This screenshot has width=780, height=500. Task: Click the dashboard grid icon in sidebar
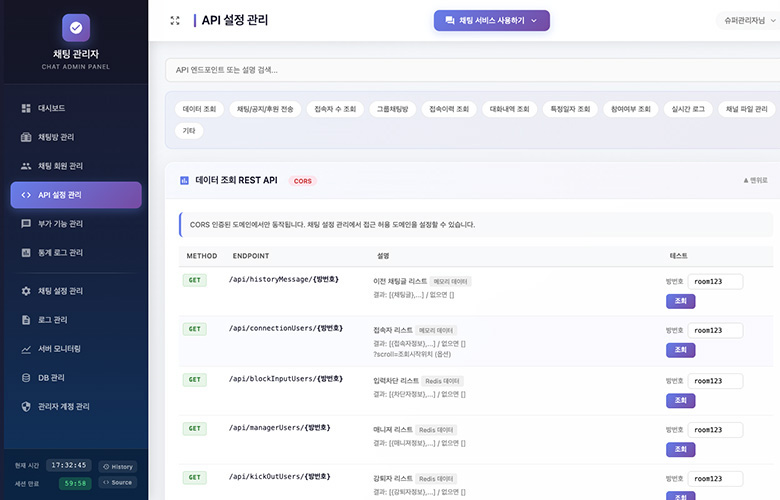[26, 108]
